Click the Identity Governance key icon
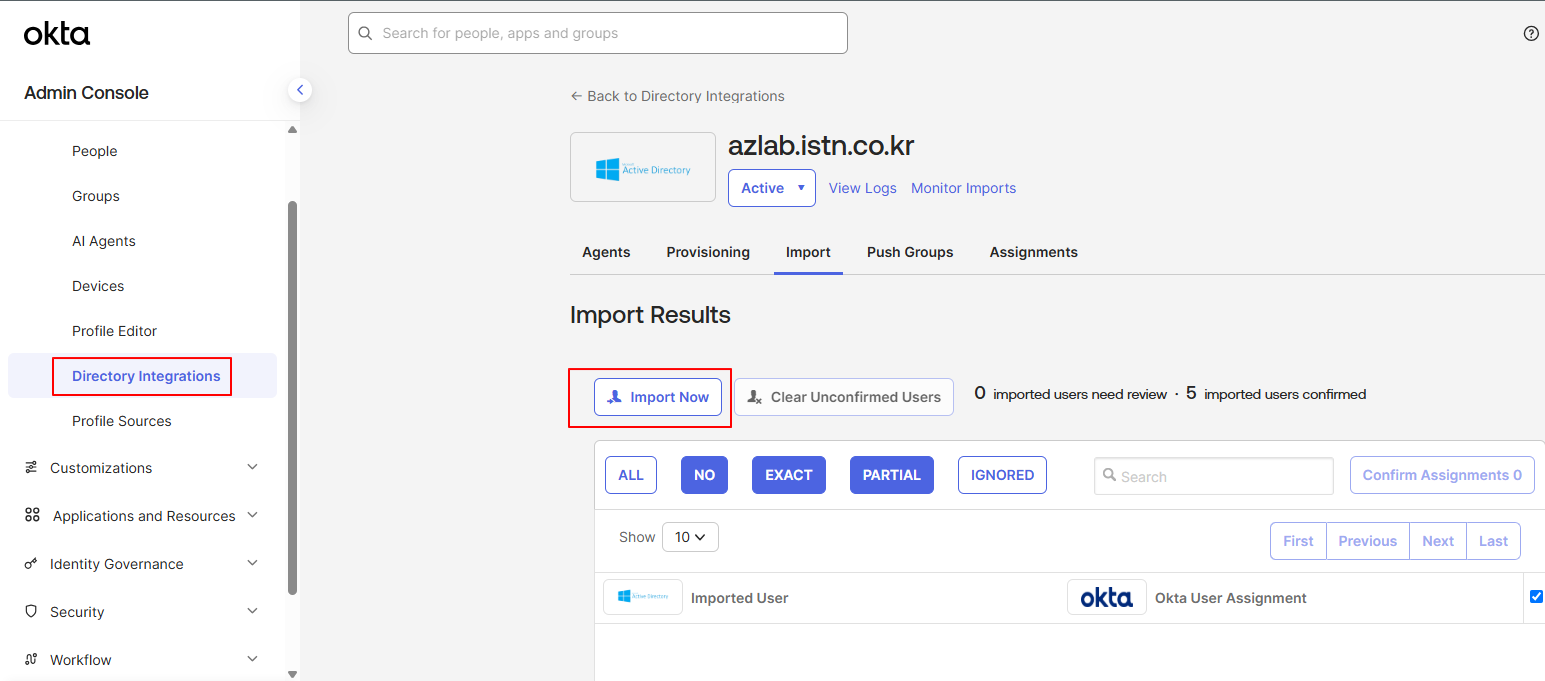The height and width of the screenshot is (681, 1545). click(x=31, y=564)
